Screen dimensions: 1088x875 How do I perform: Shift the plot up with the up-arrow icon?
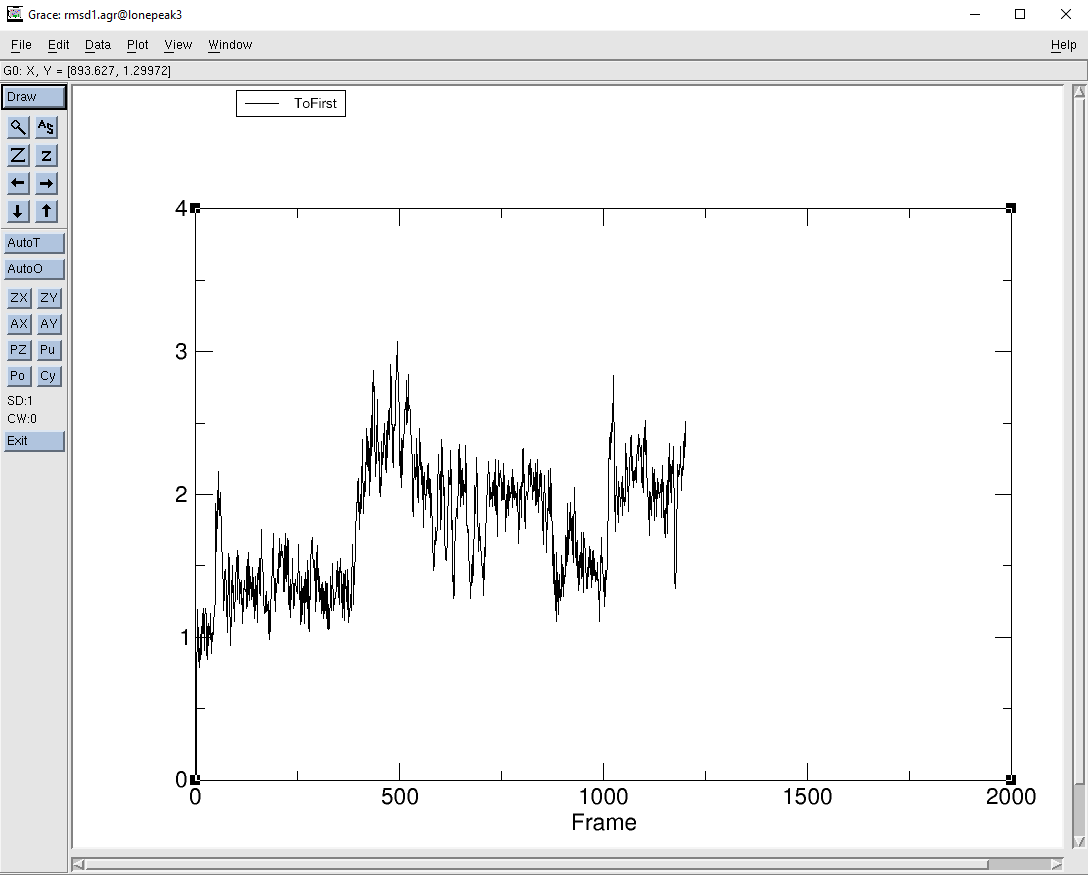point(45,211)
